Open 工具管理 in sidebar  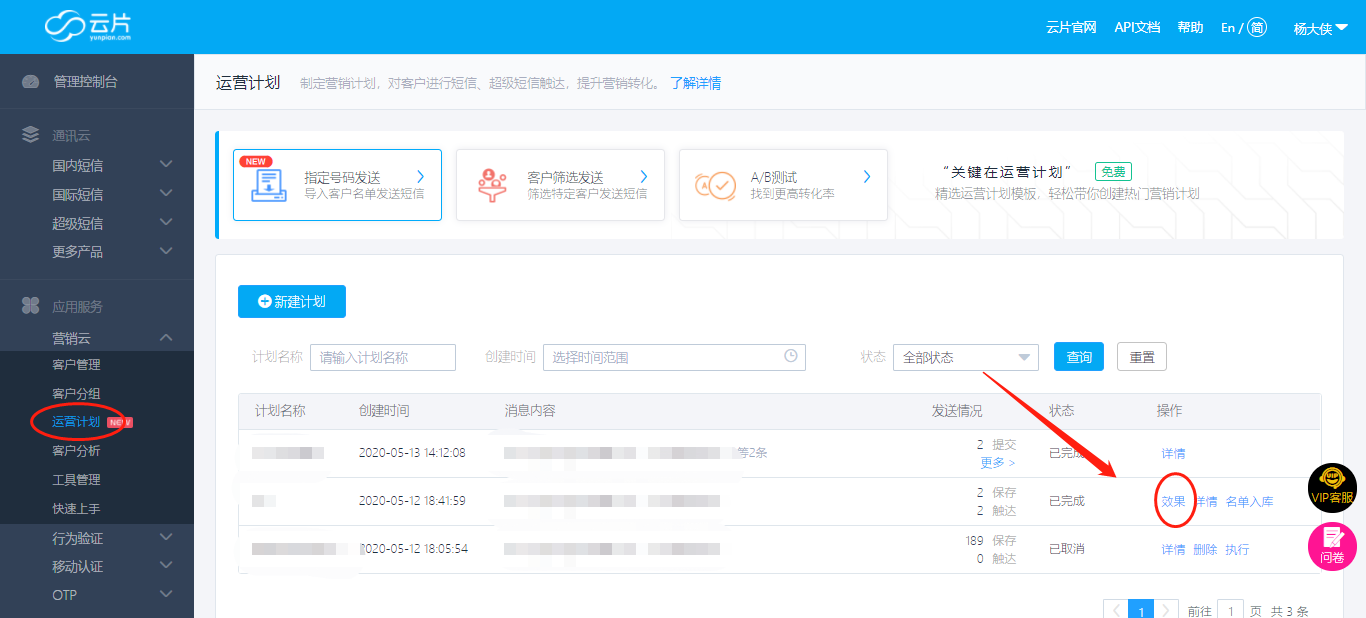[76, 480]
